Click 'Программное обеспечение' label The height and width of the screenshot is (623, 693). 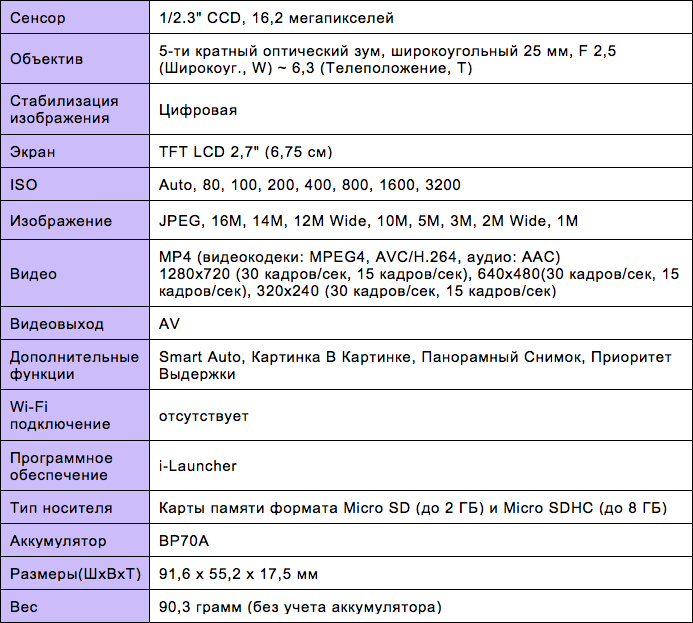[61, 466]
